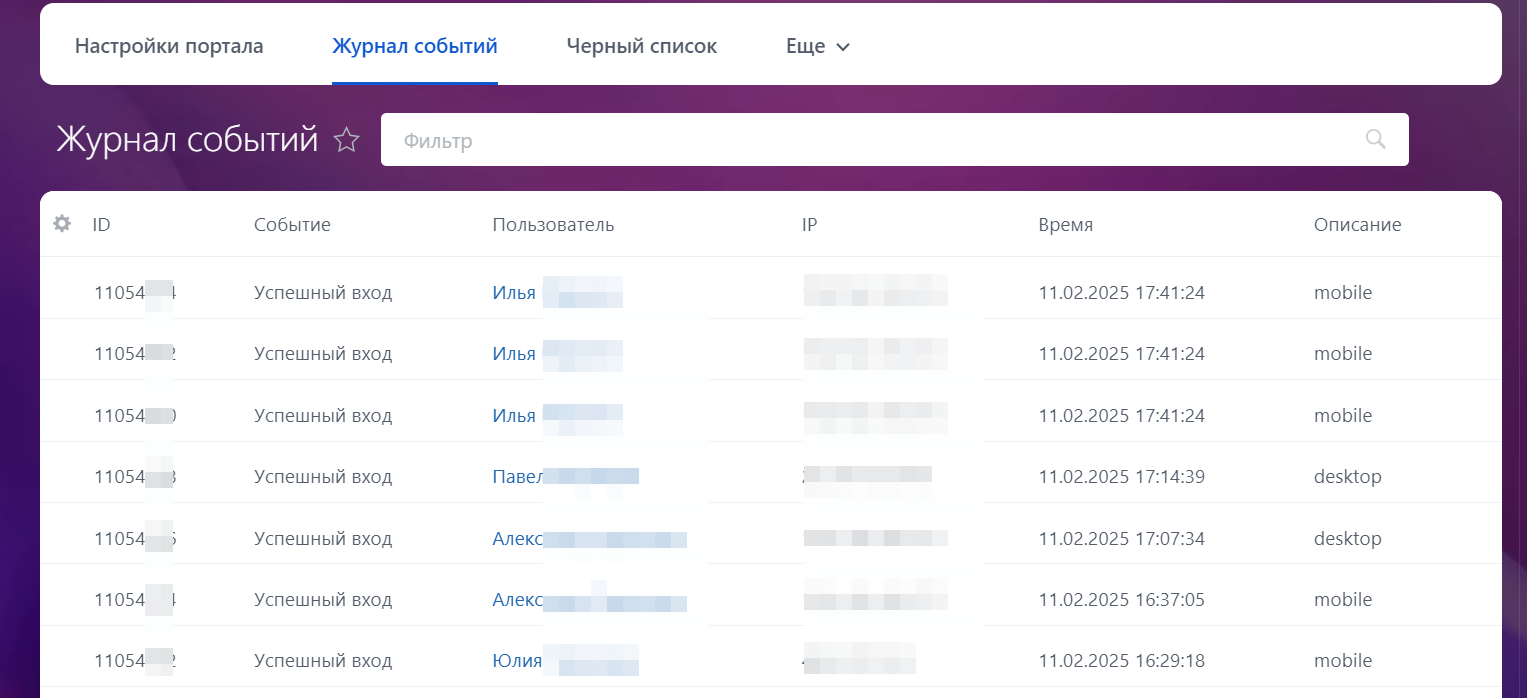Open user profile link Юлия

click(x=517, y=661)
